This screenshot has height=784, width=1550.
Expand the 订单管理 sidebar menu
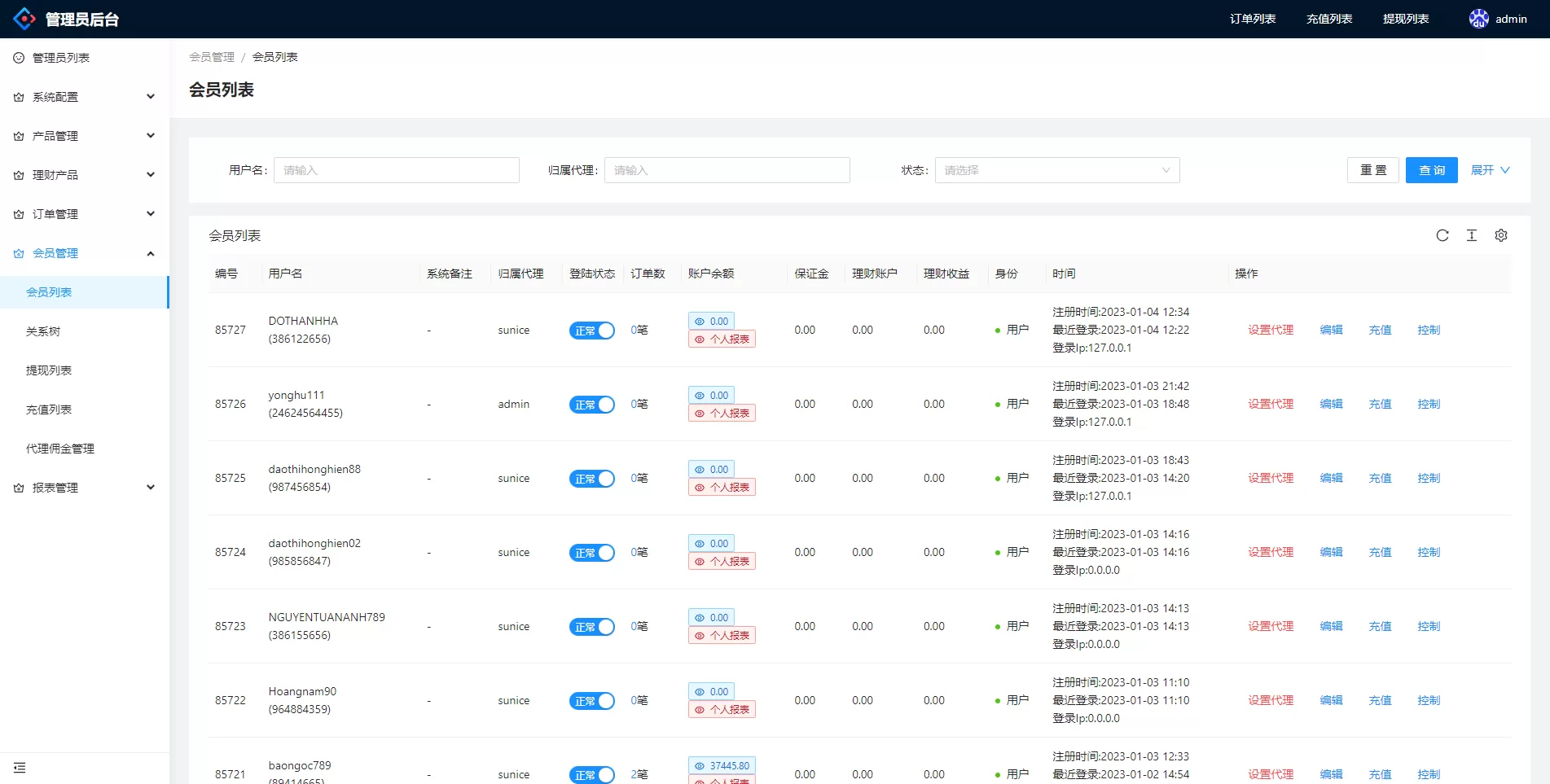[x=85, y=214]
